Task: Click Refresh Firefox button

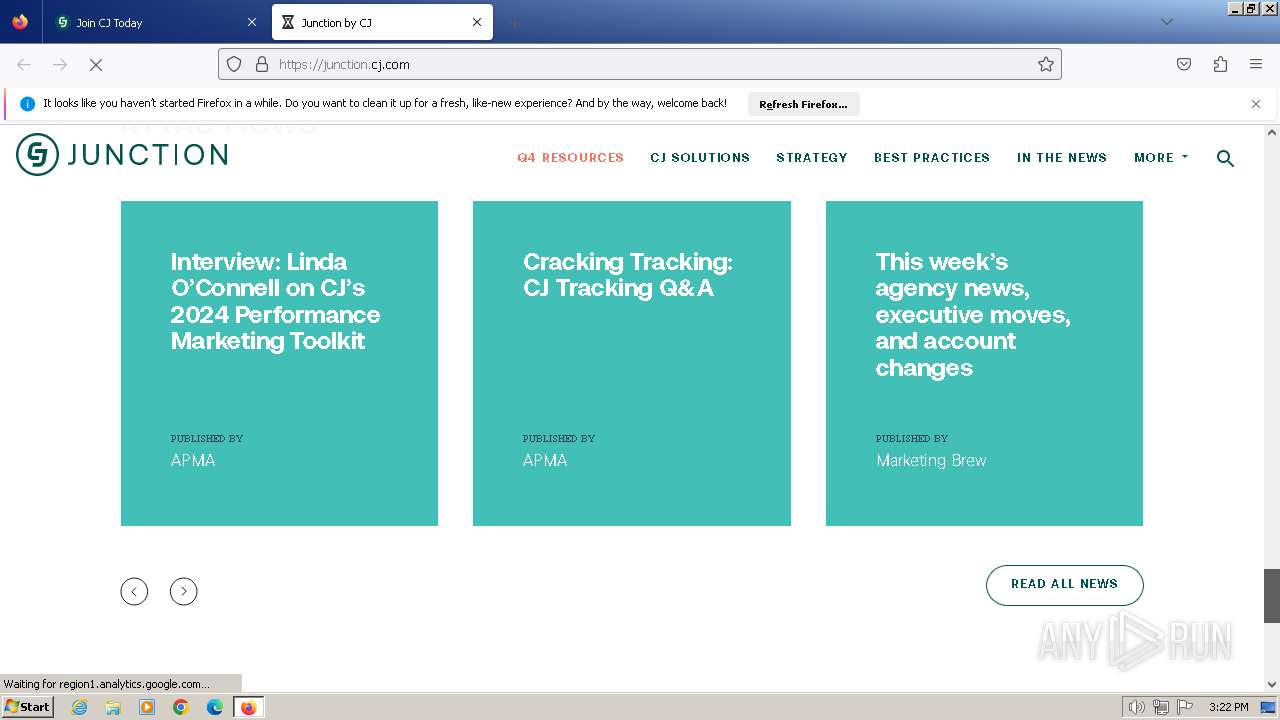Action: point(803,104)
